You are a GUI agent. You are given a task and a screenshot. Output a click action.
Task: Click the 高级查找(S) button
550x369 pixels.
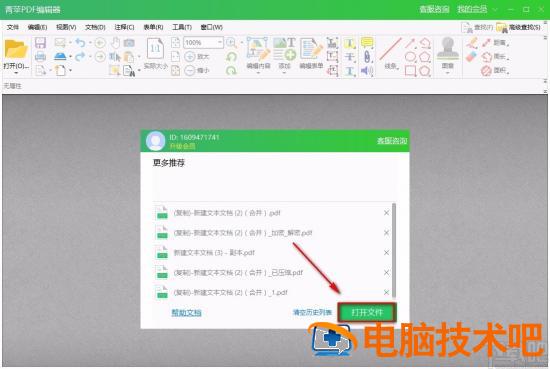(x=519, y=27)
